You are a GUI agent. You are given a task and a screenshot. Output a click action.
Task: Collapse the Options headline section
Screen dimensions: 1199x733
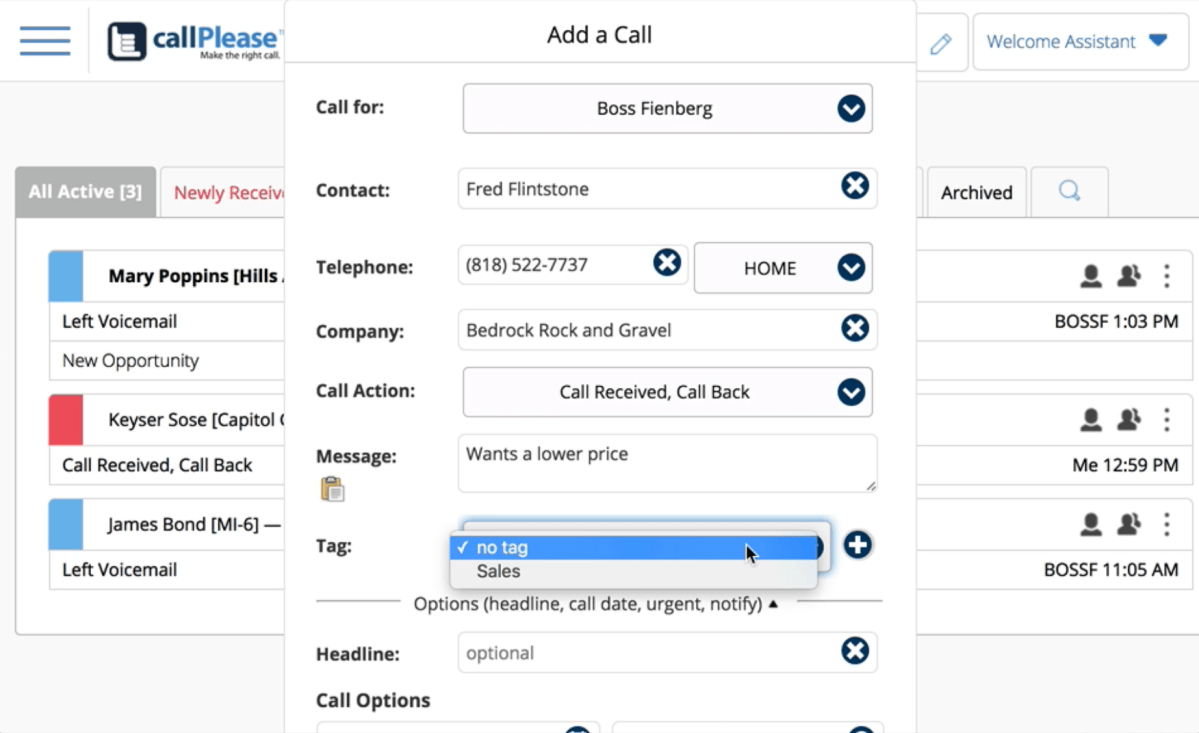772,604
